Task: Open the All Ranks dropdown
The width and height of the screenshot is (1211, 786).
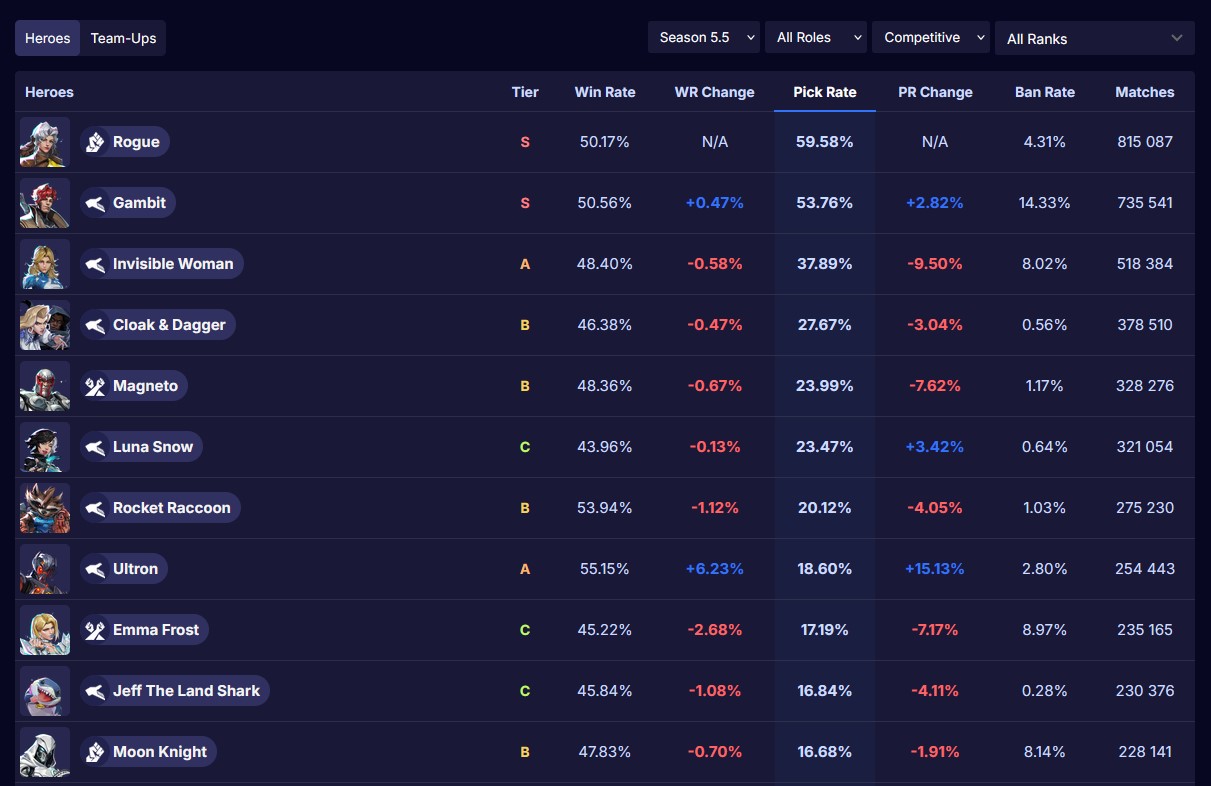Action: click(1095, 38)
